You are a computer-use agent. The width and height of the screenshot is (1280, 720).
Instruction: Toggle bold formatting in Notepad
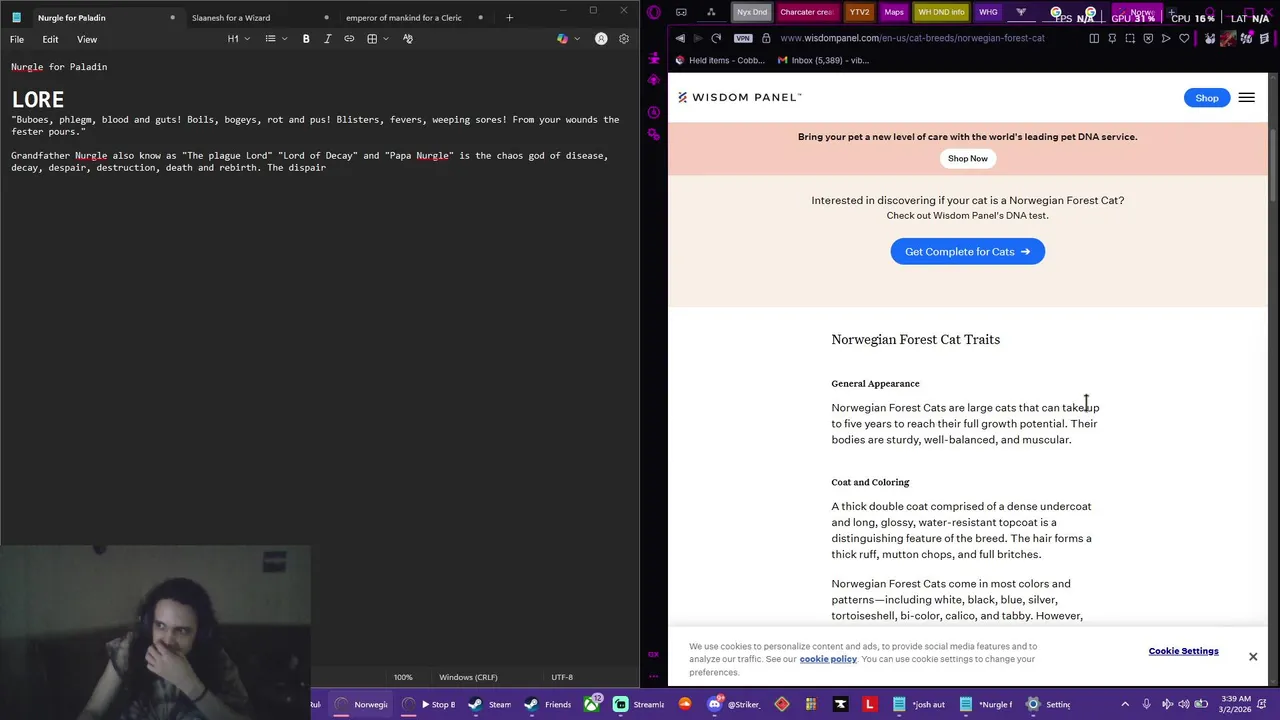click(x=306, y=39)
